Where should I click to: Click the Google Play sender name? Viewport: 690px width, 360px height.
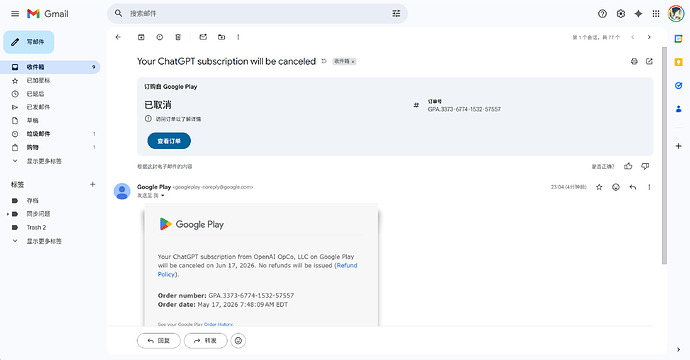pyautogui.click(x=154, y=187)
